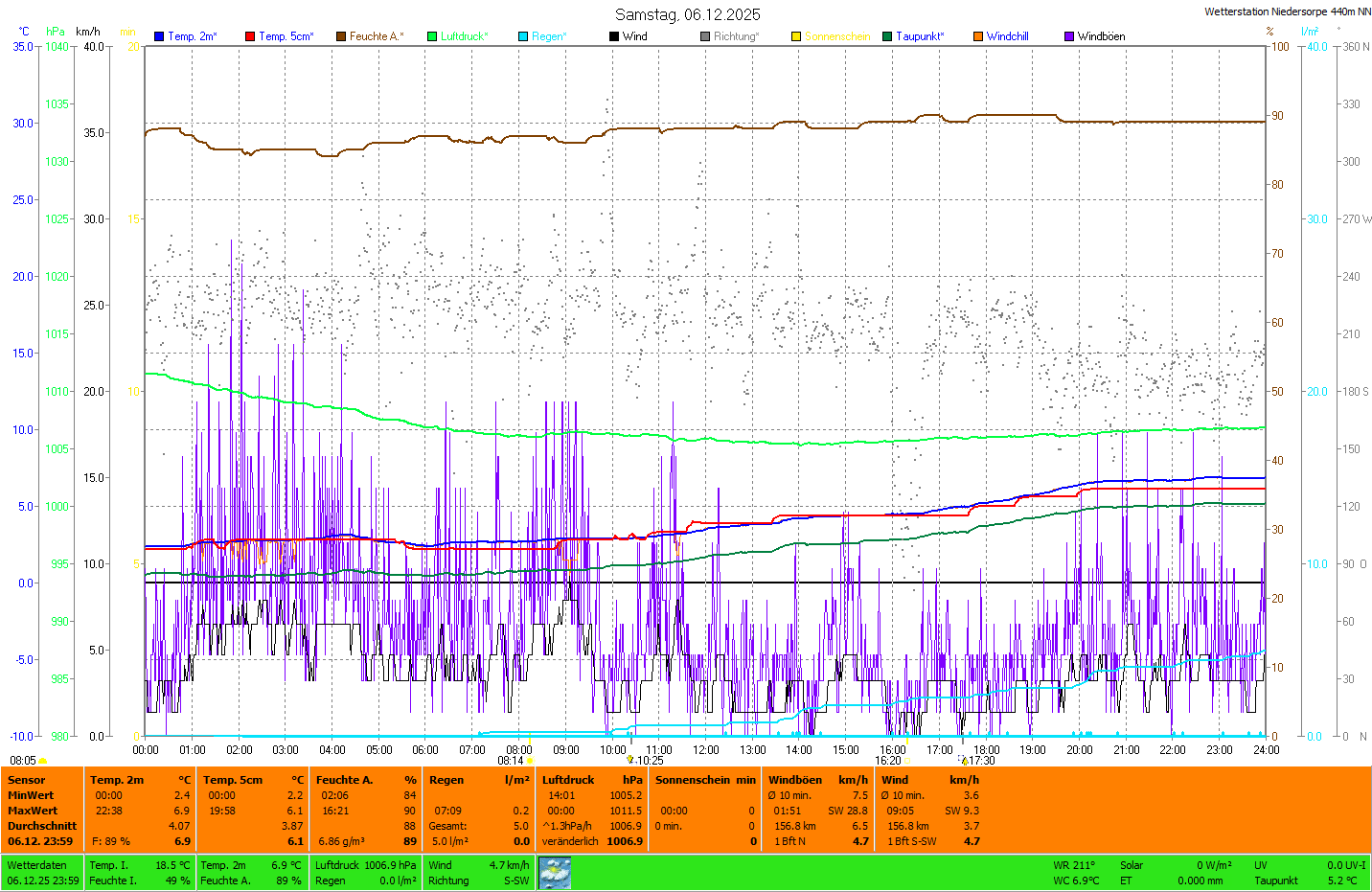Toggle the Taupunkt series via its label

click(919, 36)
